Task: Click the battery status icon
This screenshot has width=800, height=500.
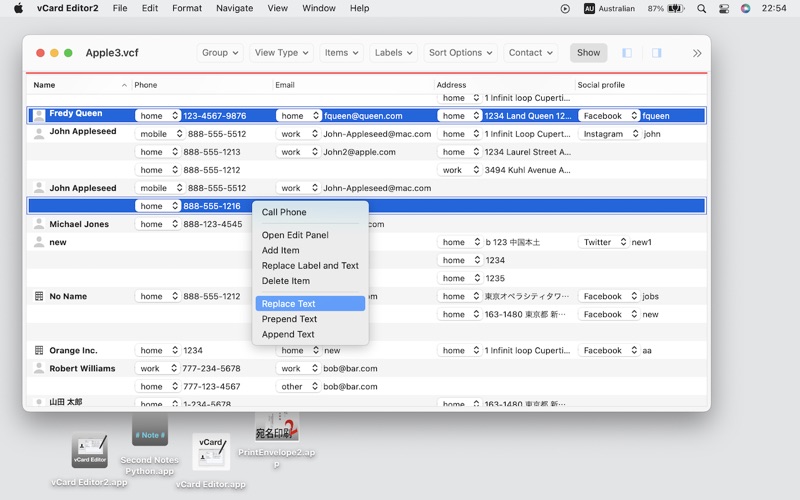Action: 676,9
